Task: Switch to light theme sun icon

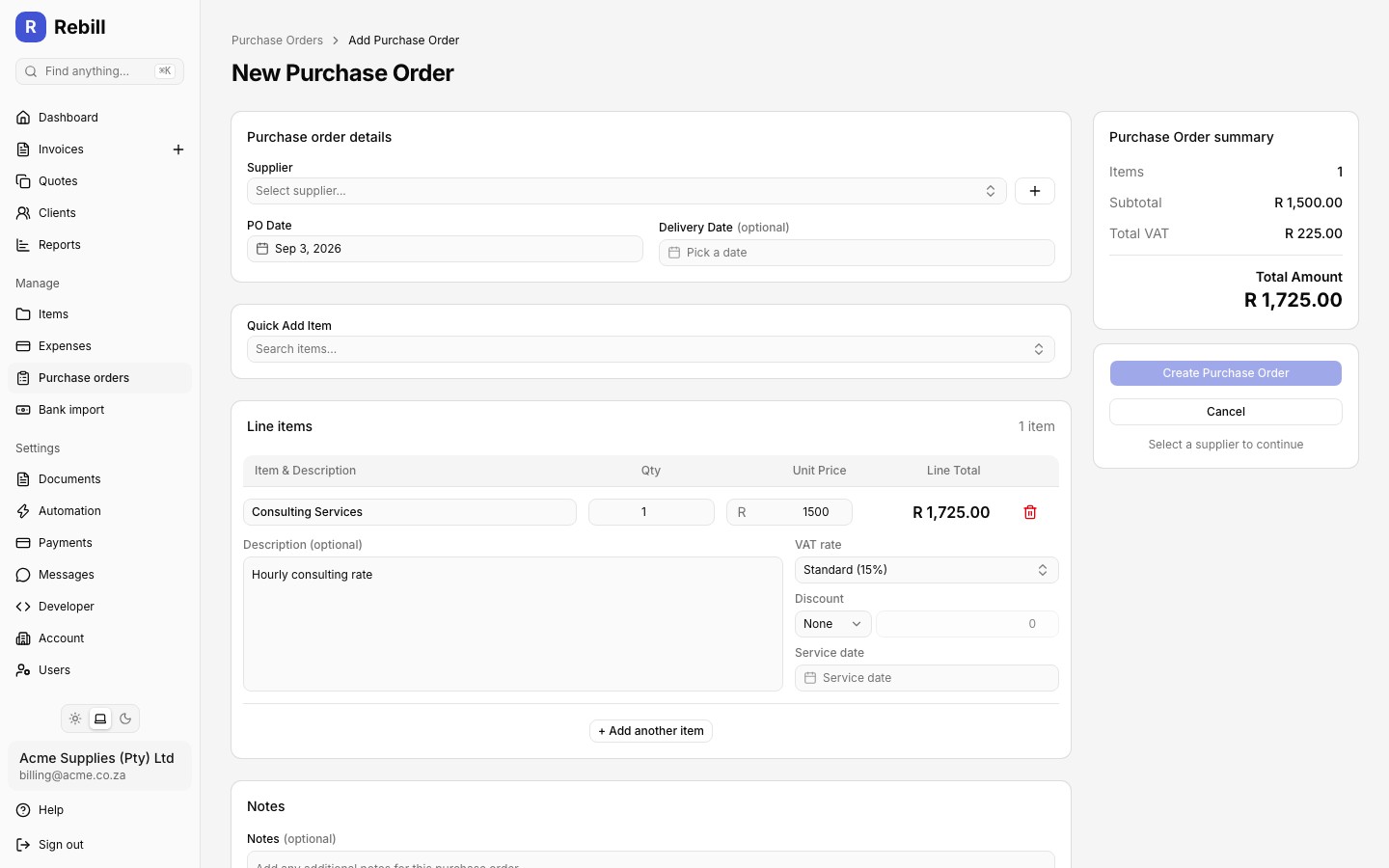Action: [x=75, y=719]
